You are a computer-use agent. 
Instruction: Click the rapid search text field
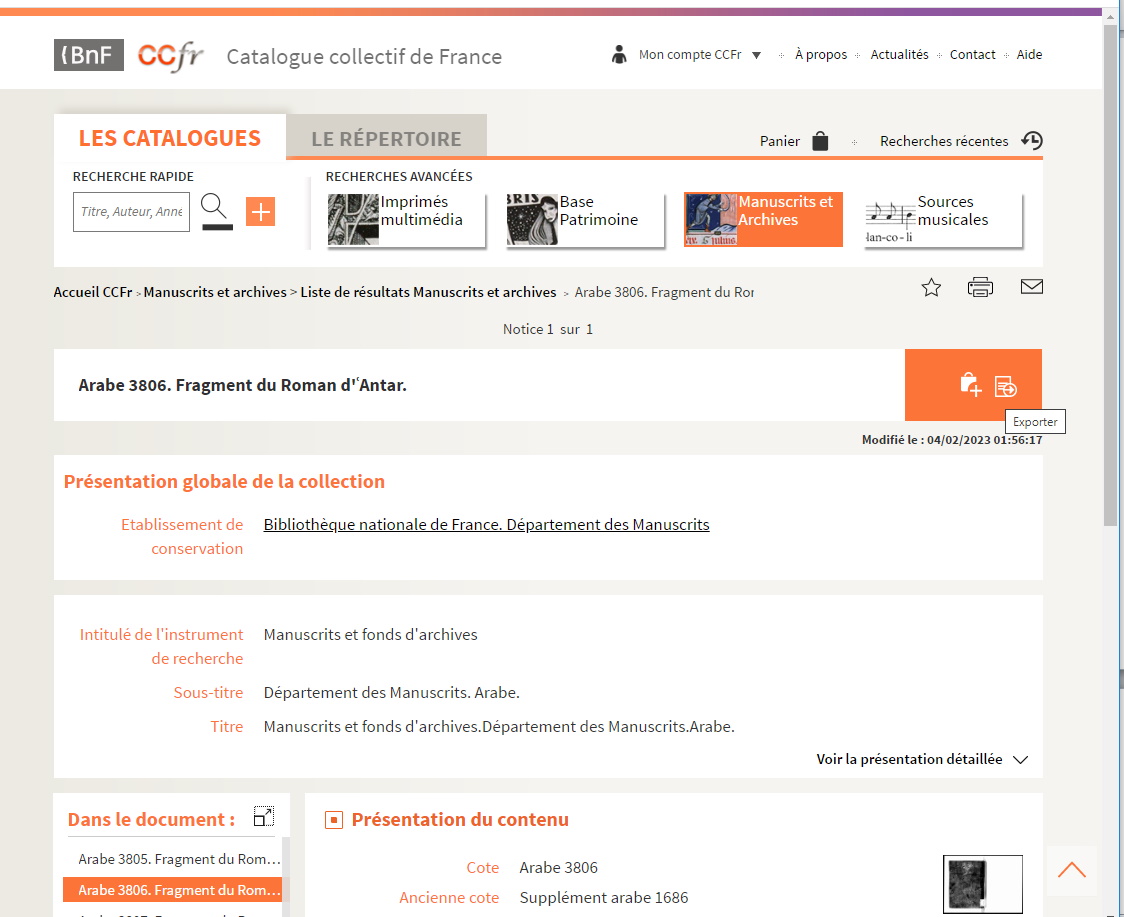point(131,212)
